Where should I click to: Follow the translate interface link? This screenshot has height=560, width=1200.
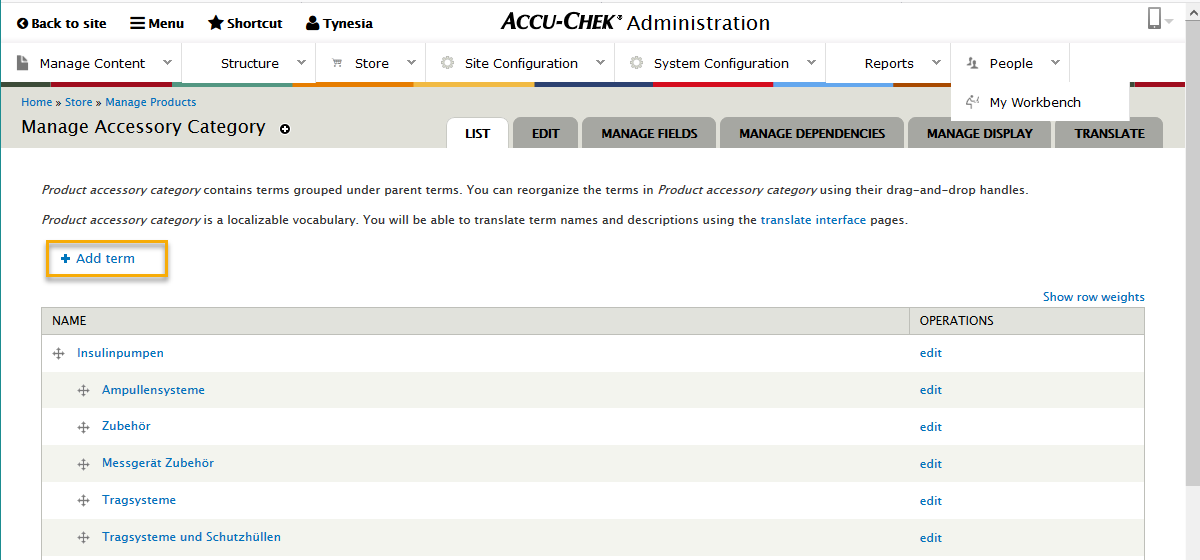pos(813,220)
